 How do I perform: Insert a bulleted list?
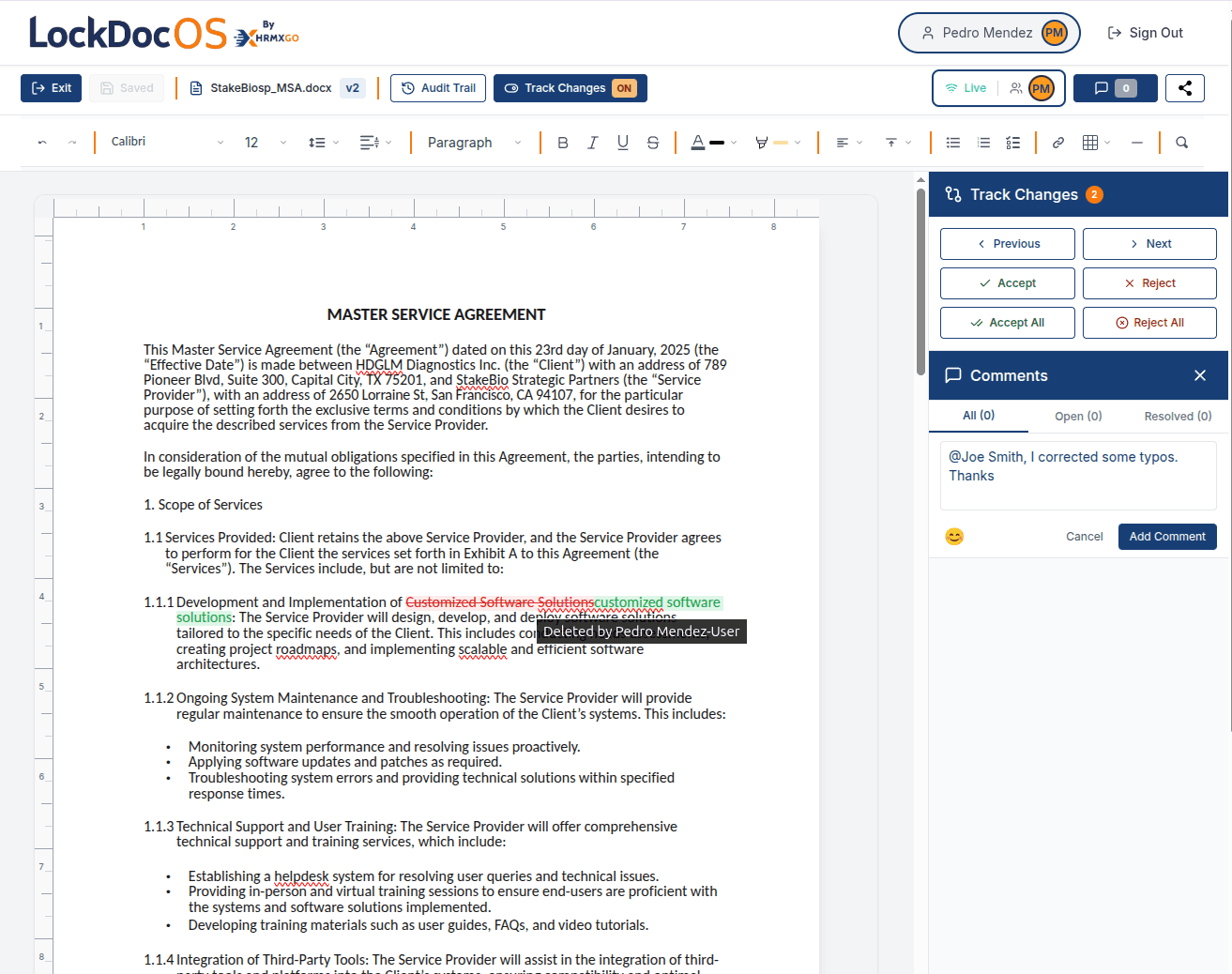953,143
